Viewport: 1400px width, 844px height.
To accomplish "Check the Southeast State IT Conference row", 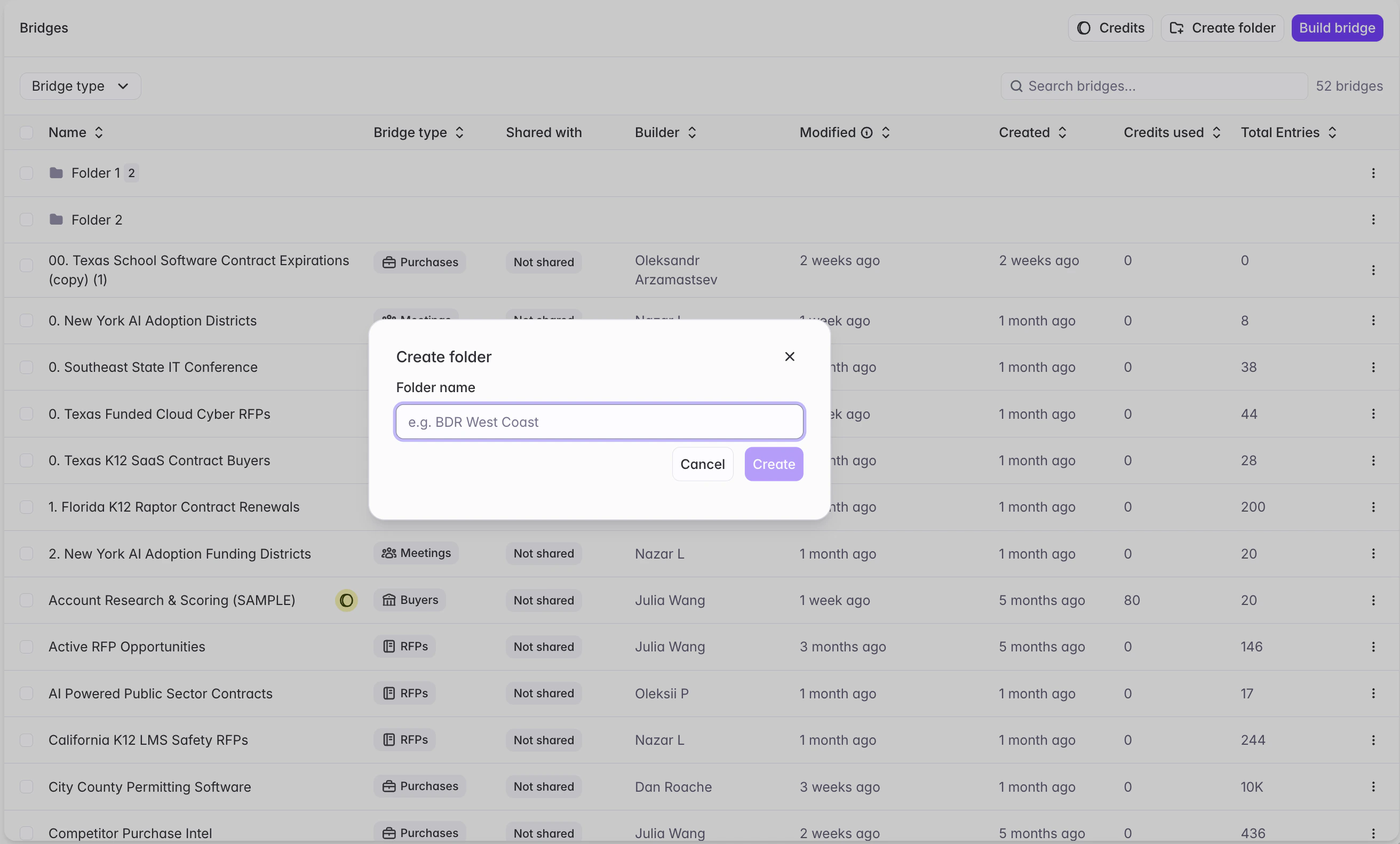I will point(26,367).
